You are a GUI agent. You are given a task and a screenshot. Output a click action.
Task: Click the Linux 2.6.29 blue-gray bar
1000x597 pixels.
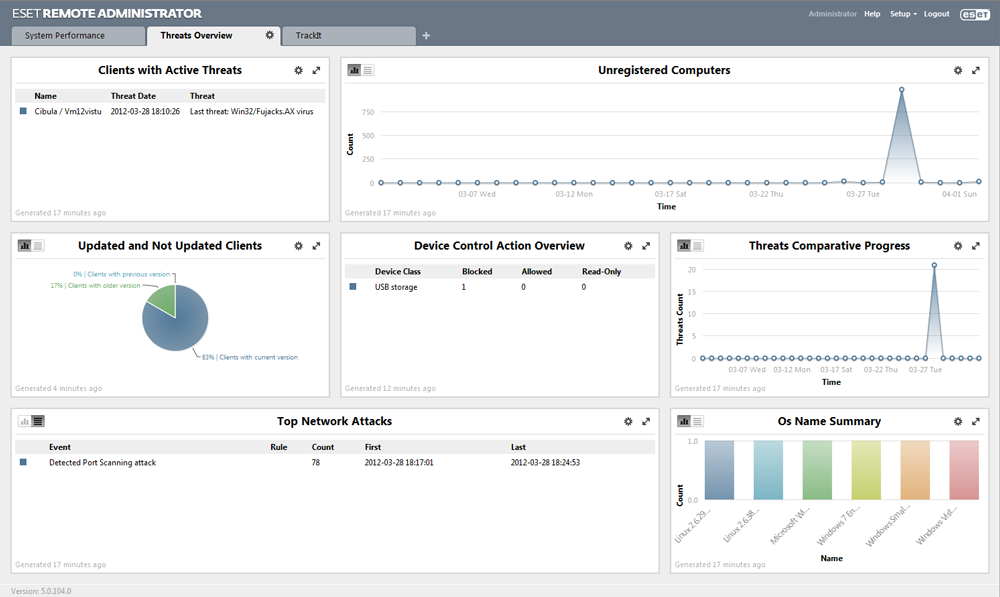point(719,470)
